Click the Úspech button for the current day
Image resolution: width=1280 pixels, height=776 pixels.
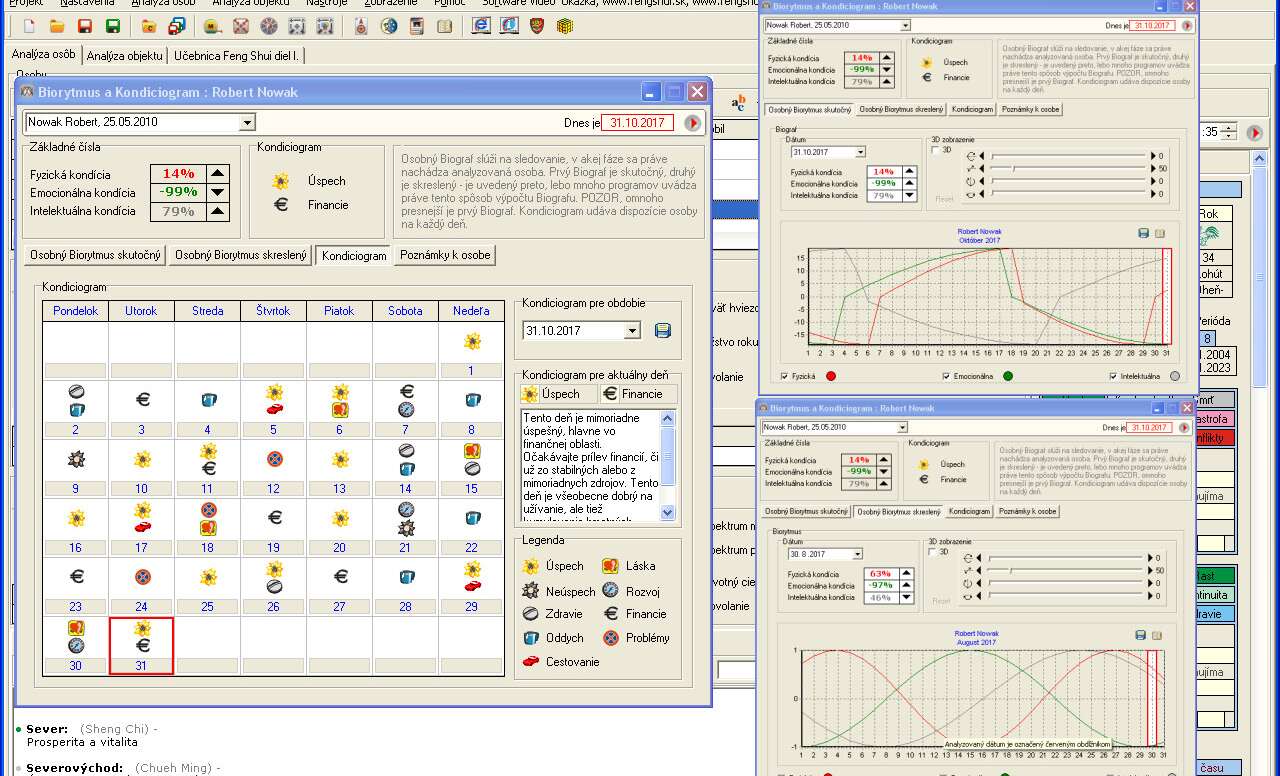pos(558,394)
